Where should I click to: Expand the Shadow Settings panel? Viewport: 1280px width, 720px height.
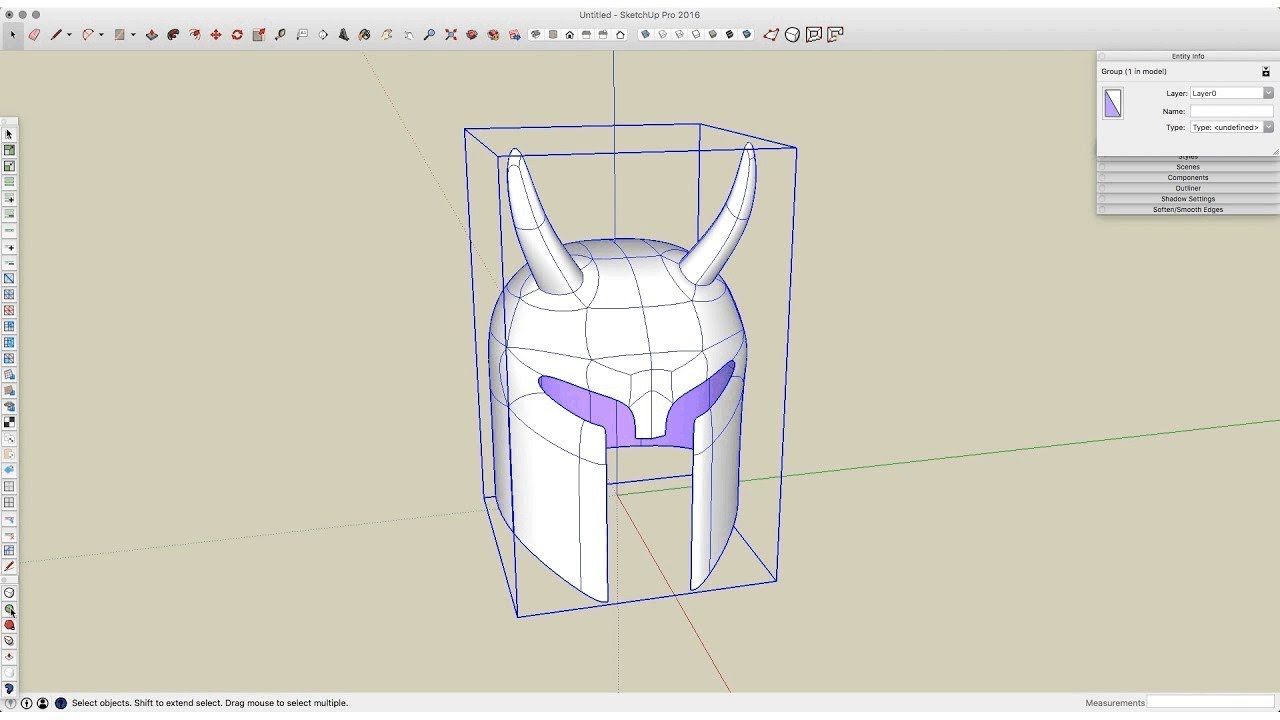[1188, 199]
